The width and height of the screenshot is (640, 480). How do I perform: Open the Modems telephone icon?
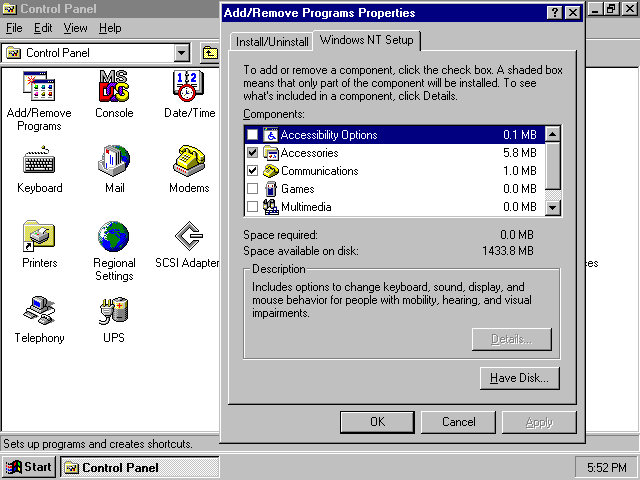pyautogui.click(x=189, y=161)
